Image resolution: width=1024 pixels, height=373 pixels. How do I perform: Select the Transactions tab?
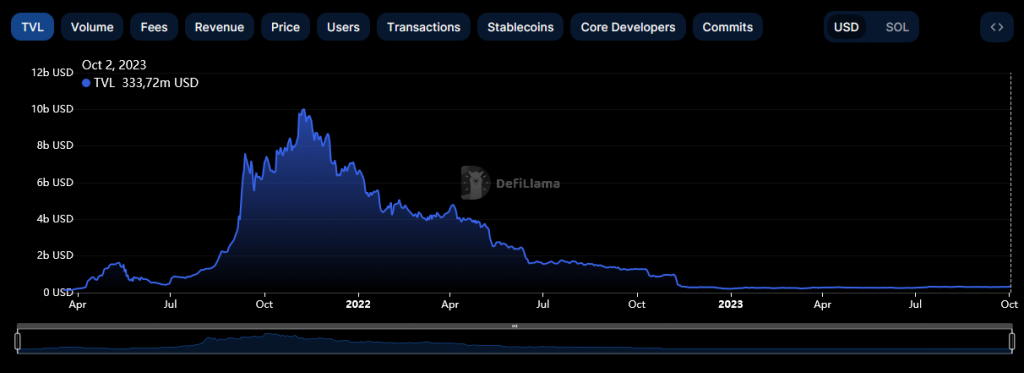423,27
